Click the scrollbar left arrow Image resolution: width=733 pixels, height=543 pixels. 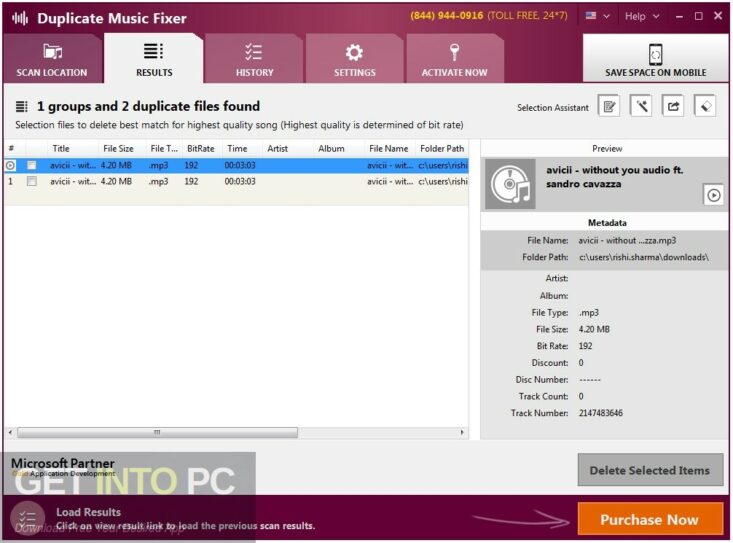click(10, 432)
